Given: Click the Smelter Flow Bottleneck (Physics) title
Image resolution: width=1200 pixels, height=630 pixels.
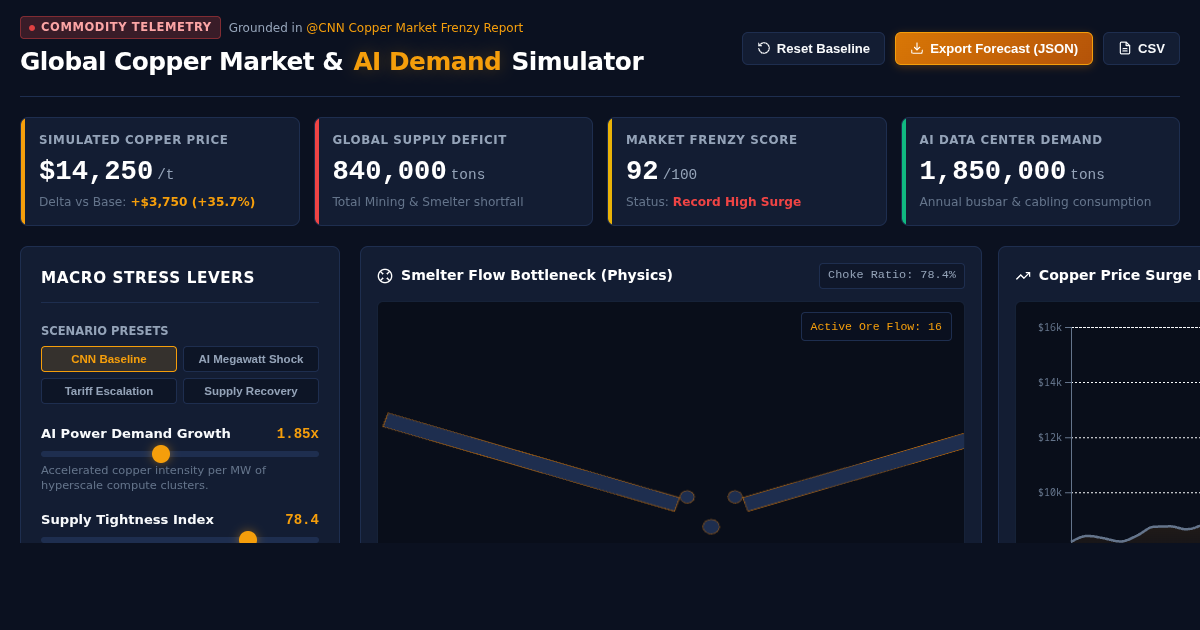Looking at the screenshot, I should [537, 275].
